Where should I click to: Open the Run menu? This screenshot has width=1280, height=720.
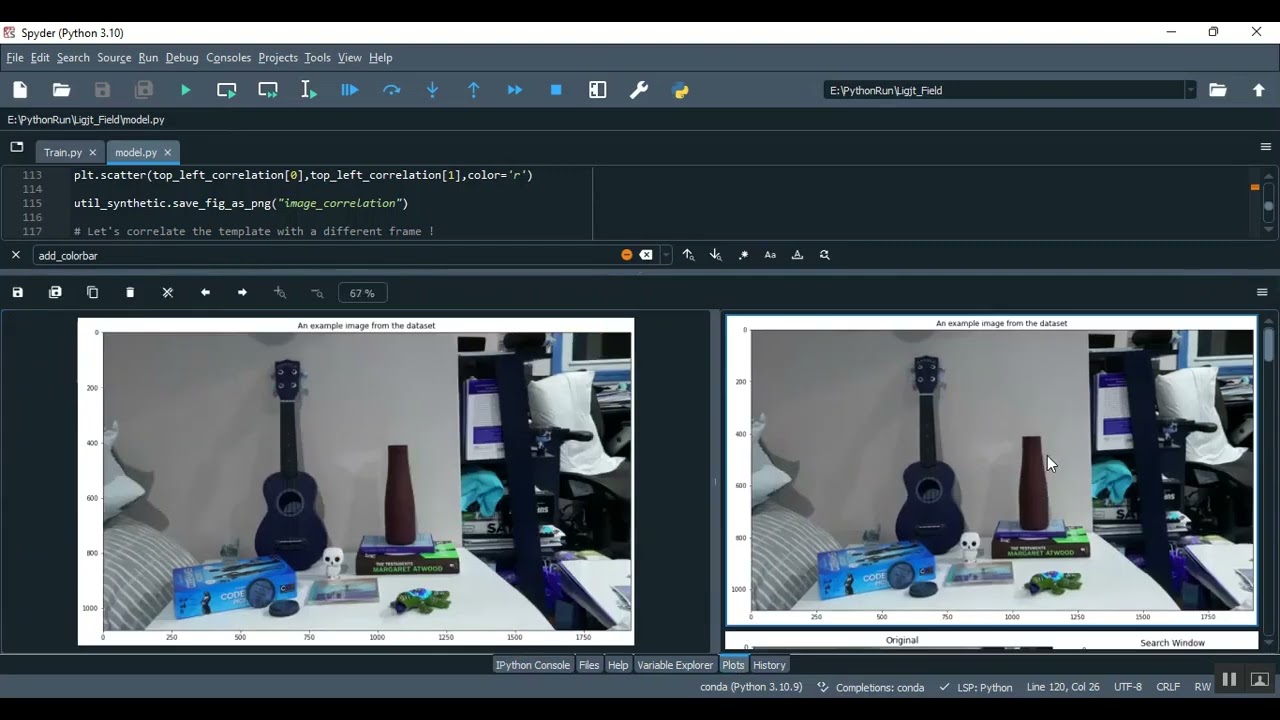pyautogui.click(x=148, y=57)
